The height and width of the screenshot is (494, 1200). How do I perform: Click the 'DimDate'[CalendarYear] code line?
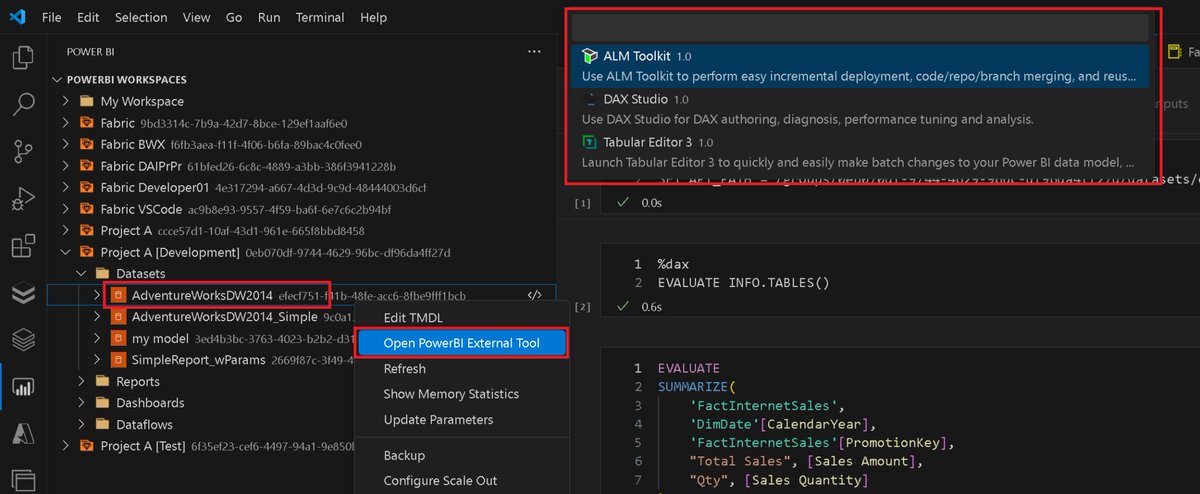click(x=784, y=423)
